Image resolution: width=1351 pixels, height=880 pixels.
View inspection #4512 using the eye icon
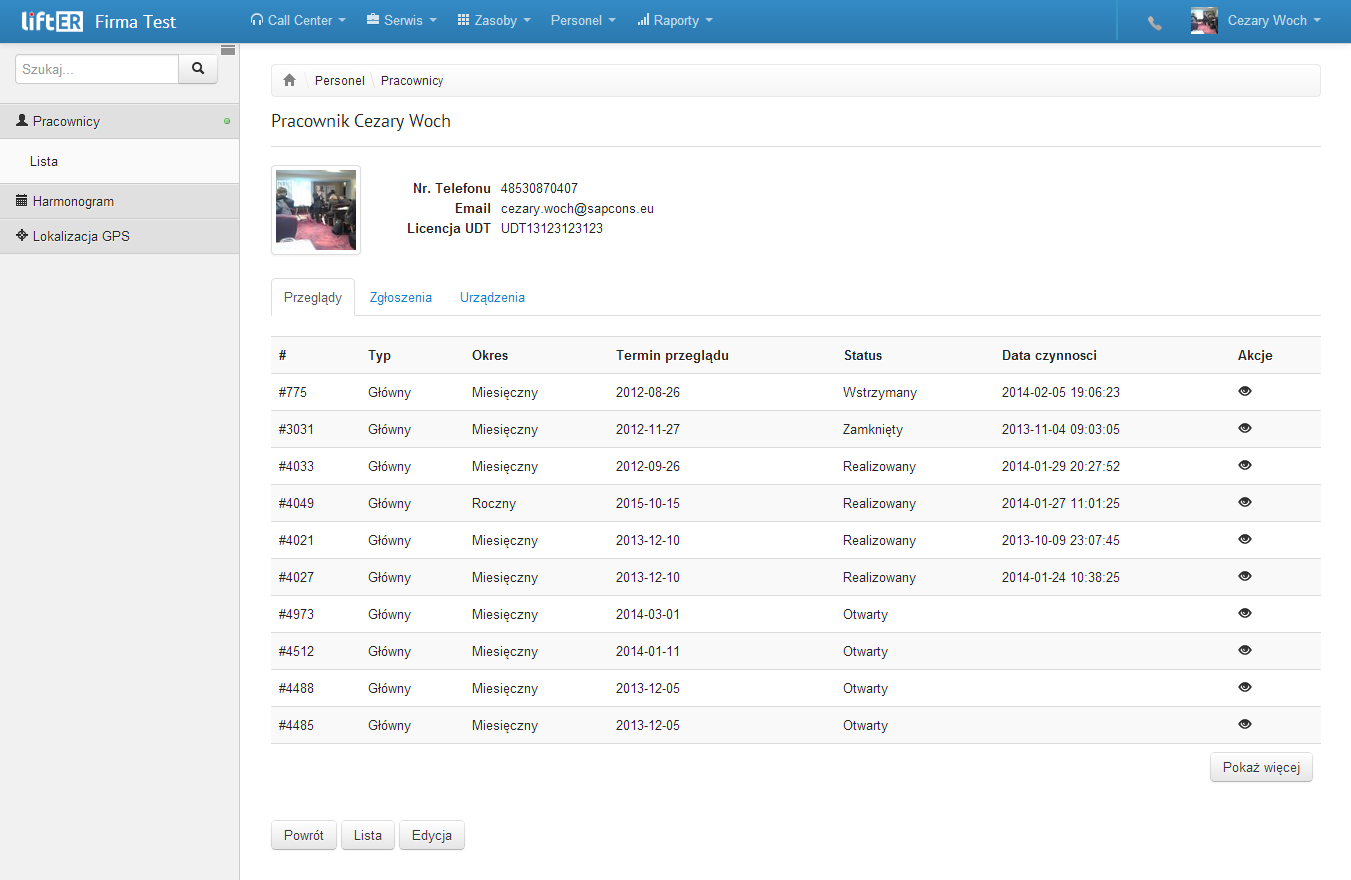click(x=1245, y=651)
